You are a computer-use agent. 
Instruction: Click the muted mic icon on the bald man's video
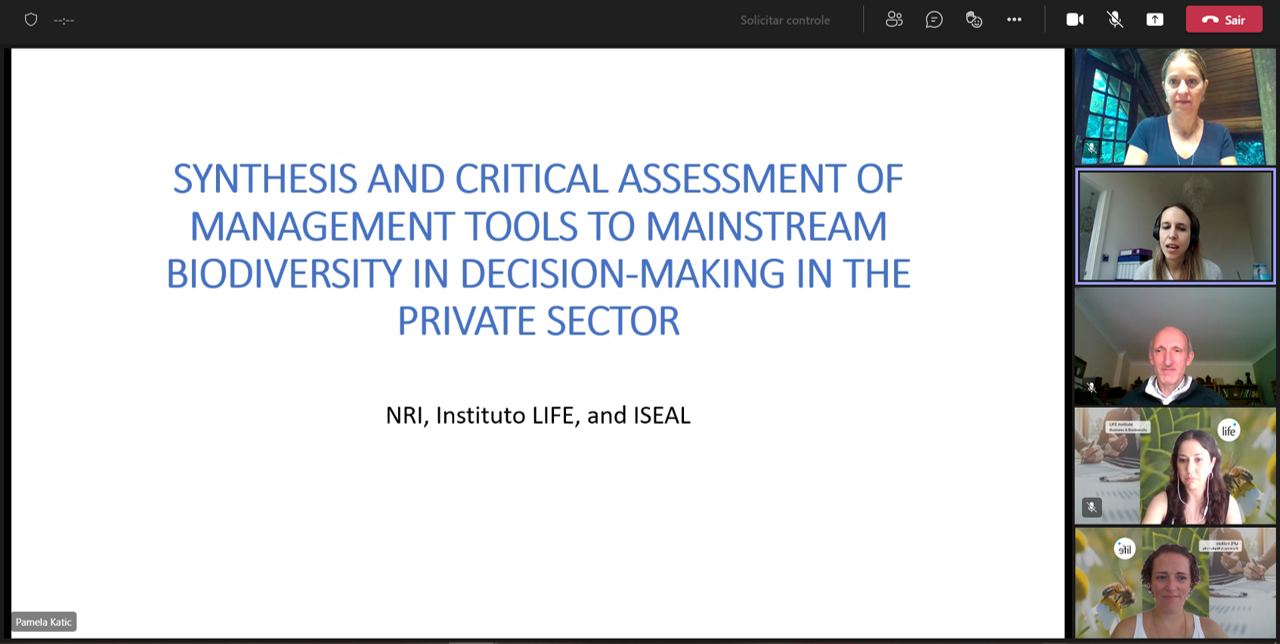point(1091,388)
